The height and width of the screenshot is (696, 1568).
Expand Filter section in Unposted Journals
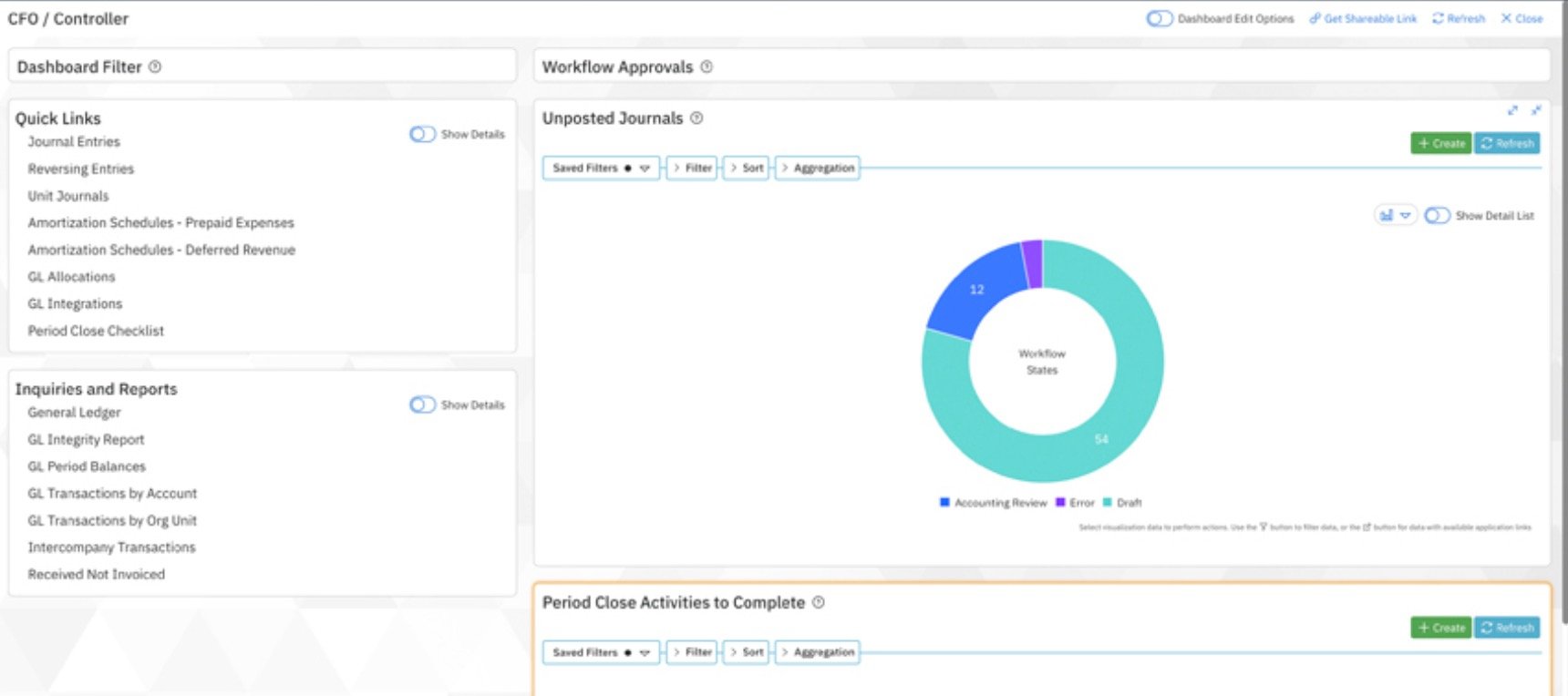[x=692, y=168]
